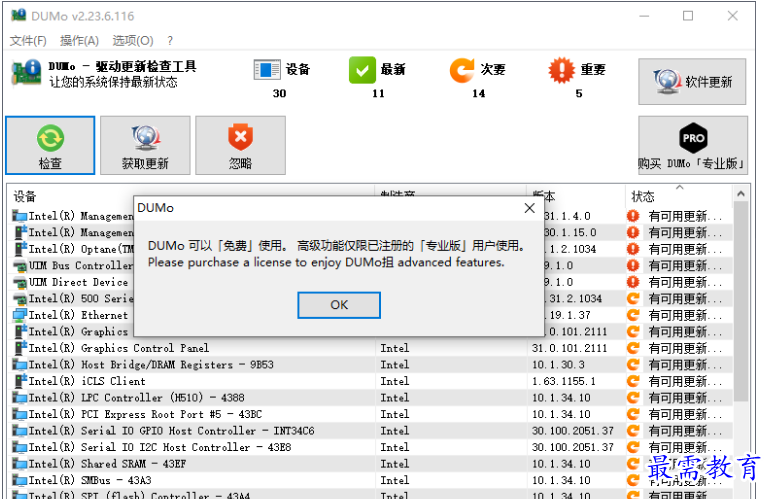Image resolution: width=769 pixels, height=499 pixels.
Task: Click the green Check (检查) button
Action: (x=50, y=145)
